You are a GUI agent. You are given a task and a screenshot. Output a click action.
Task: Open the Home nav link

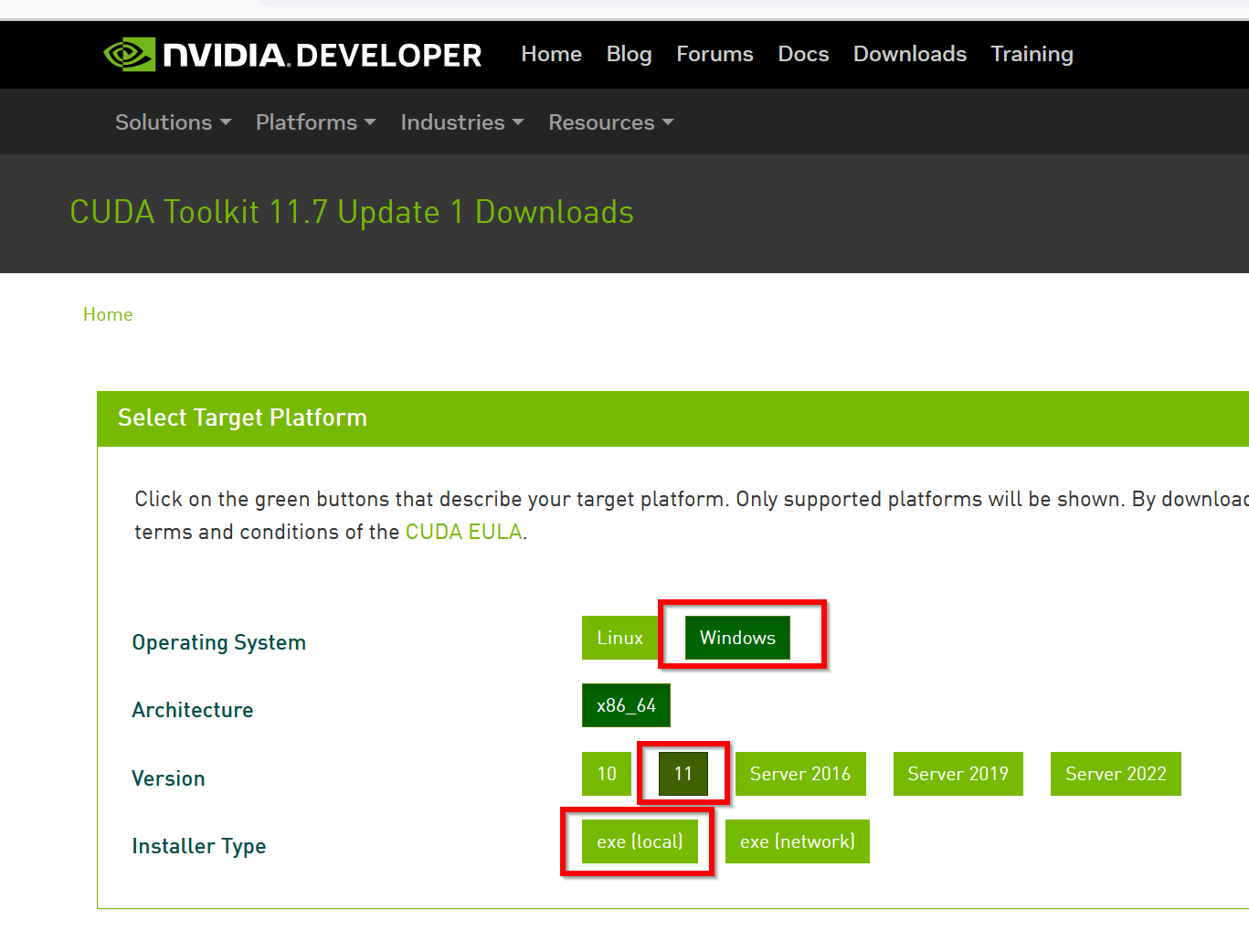click(551, 54)
